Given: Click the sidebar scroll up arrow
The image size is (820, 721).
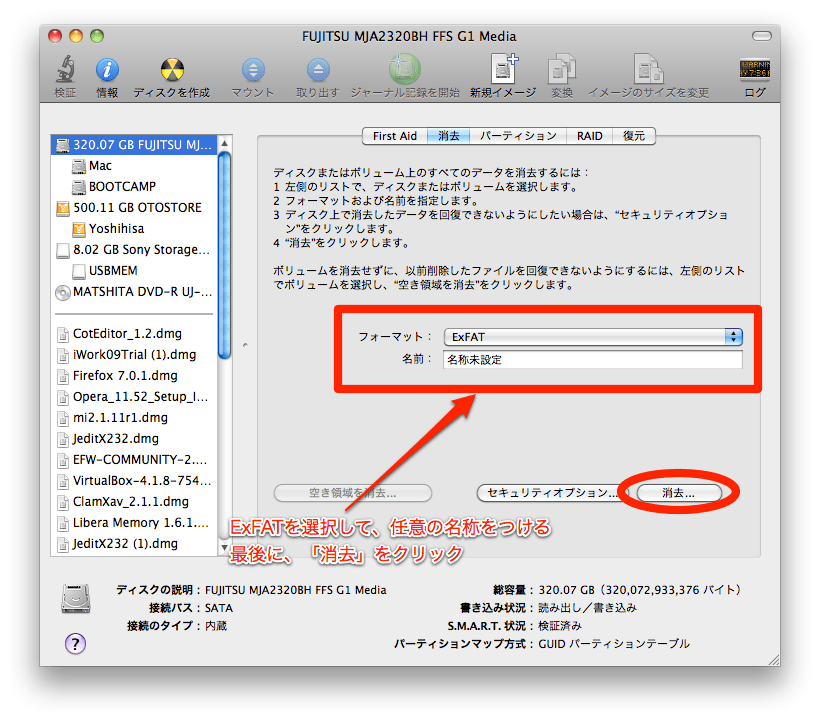Looking at the screenshot, I should point(224,143).
